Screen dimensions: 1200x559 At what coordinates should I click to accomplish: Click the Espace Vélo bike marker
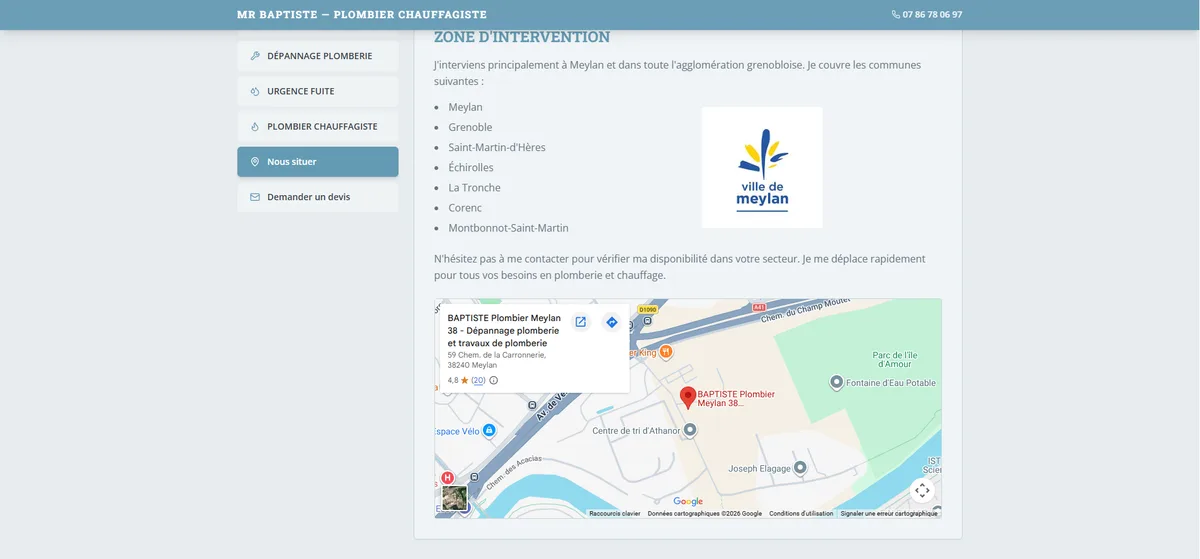click(x=489, y=431)
